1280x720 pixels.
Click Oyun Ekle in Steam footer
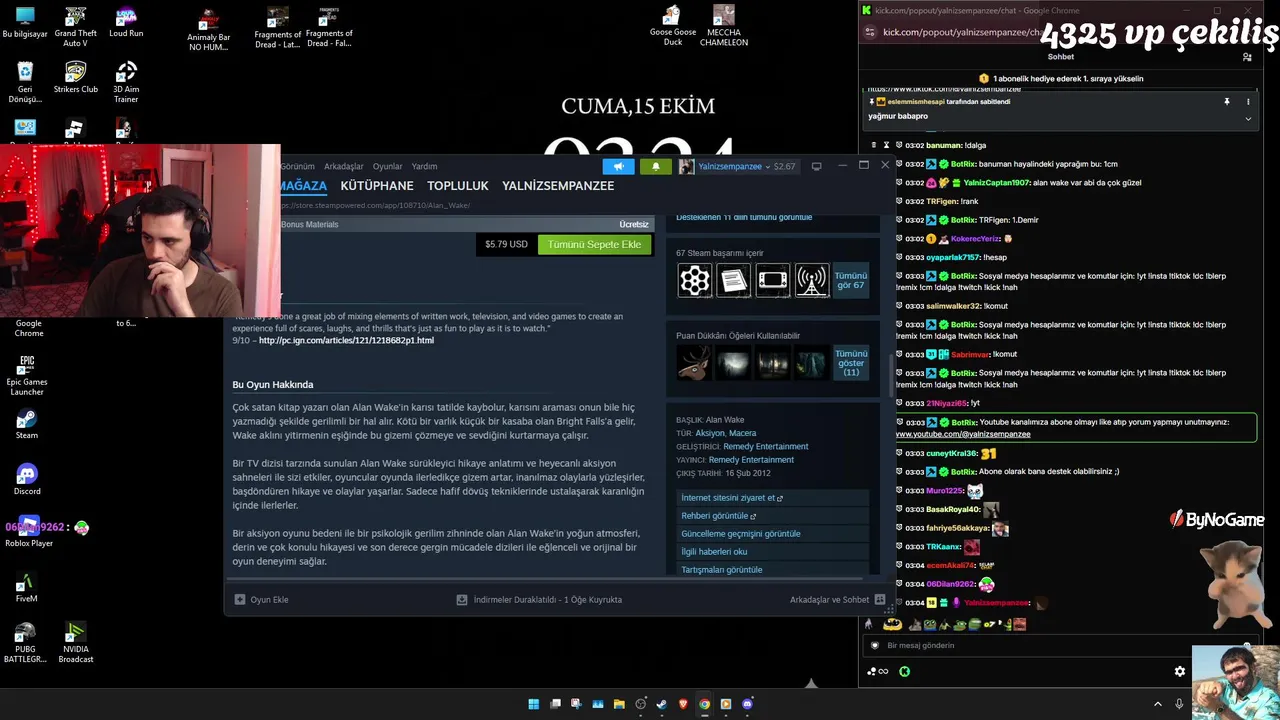tap(261, 600)
